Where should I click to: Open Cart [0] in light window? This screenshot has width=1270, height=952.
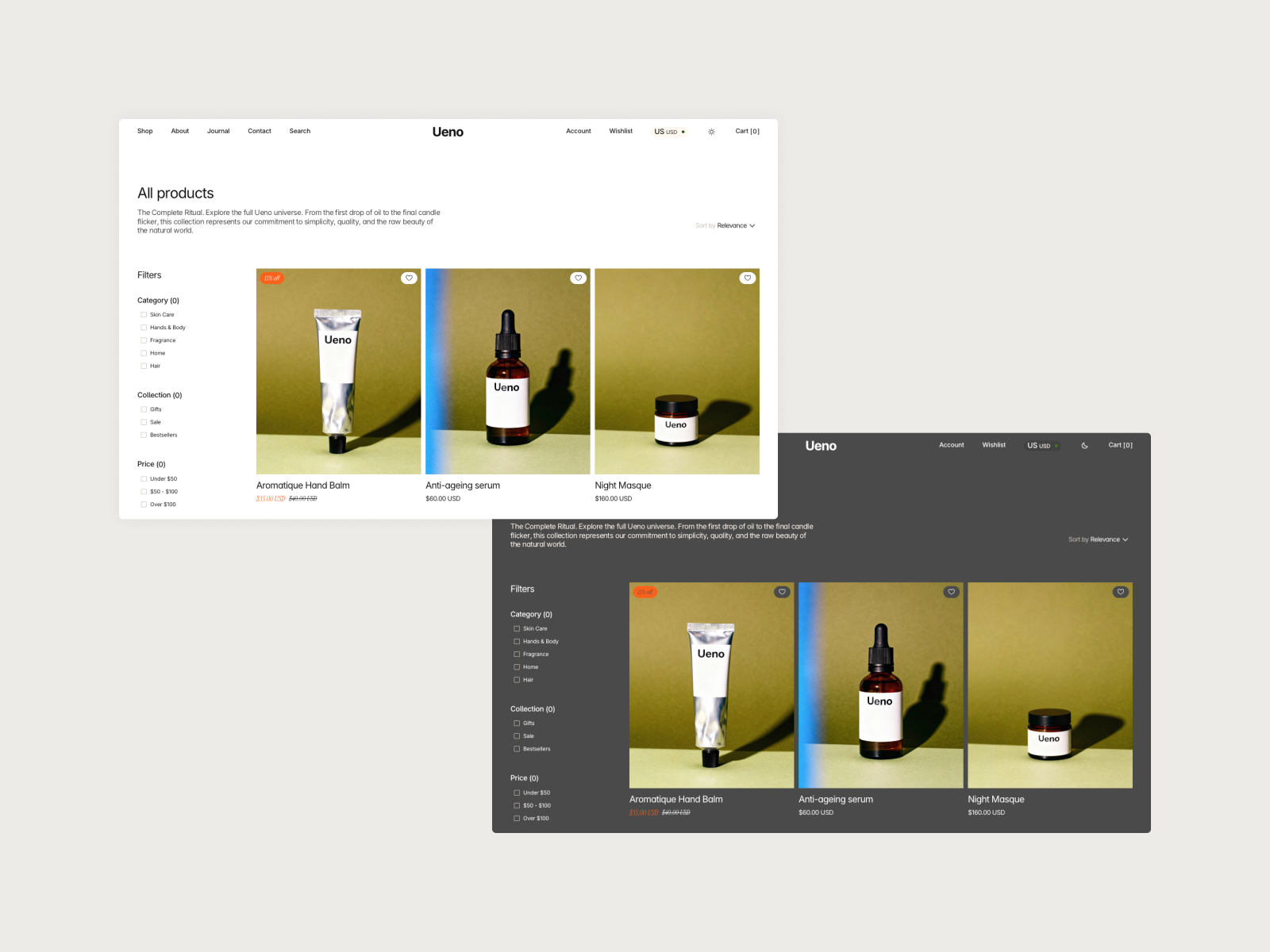(747, 132)
